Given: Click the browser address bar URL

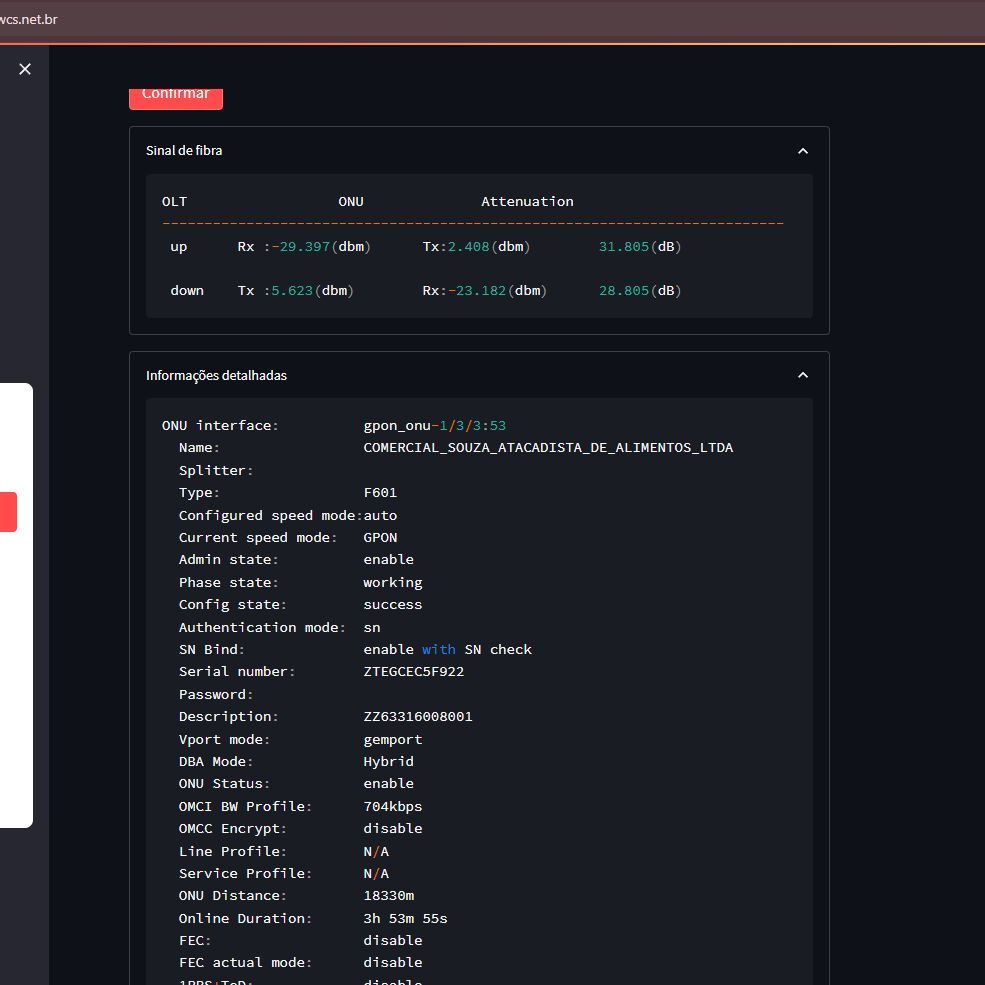Looking at the screenshot, I should (x=29, y=19).
